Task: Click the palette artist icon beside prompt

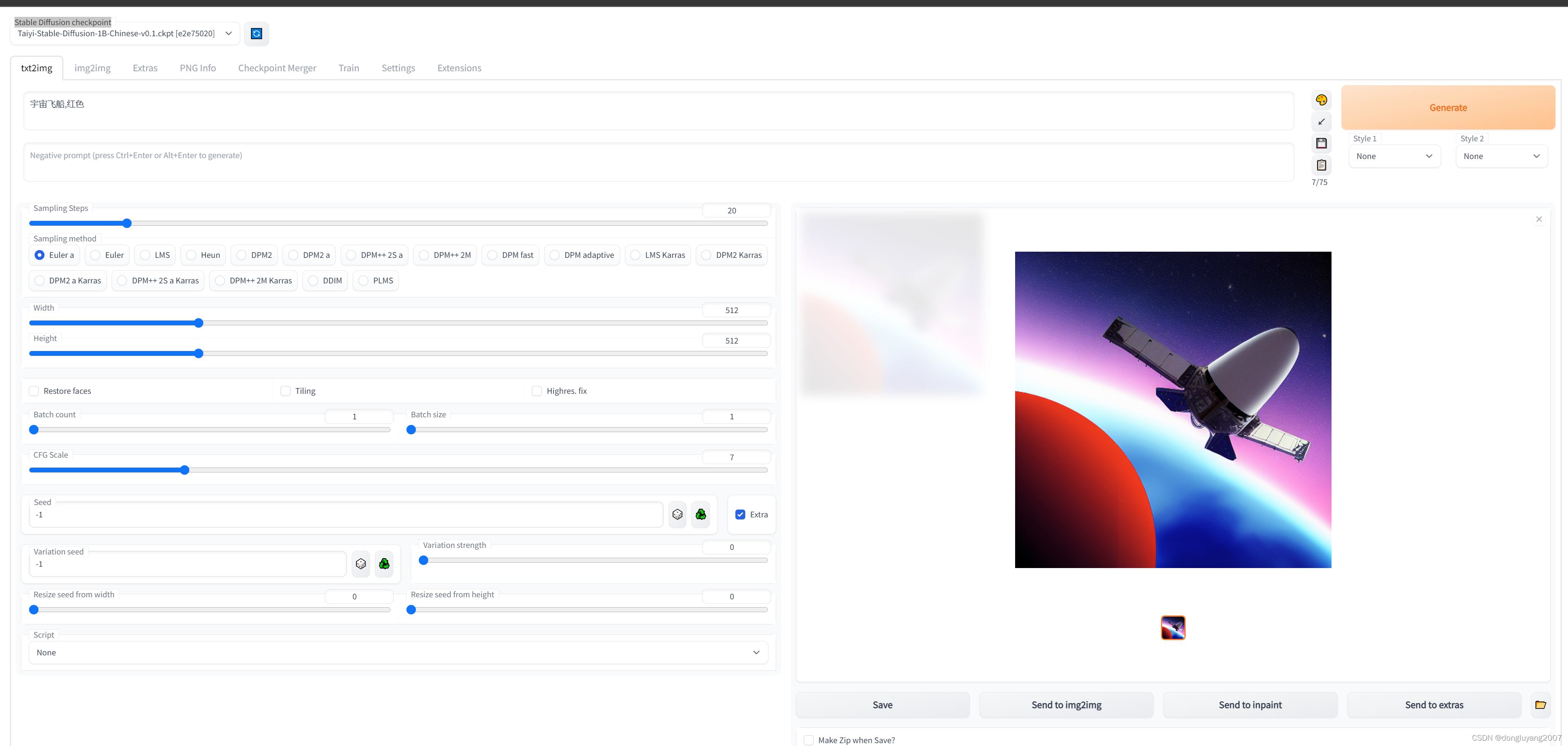Action: point(1321,100)
